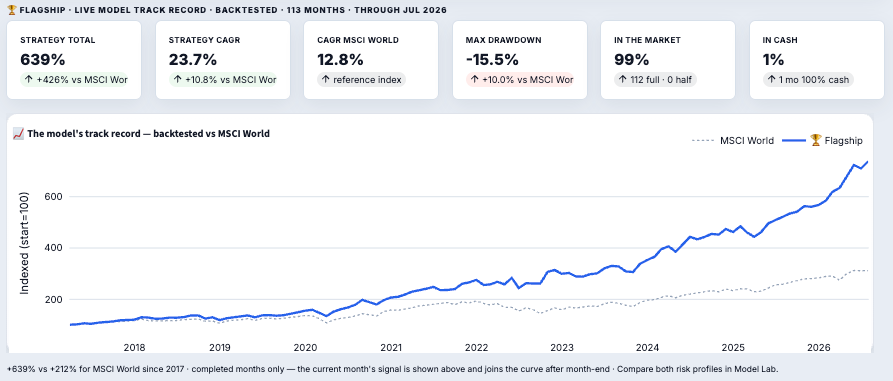This screenshot has width=893, height=381.
Task: Click the 2026 x-axis label
Action: click(x=819, y=347)
